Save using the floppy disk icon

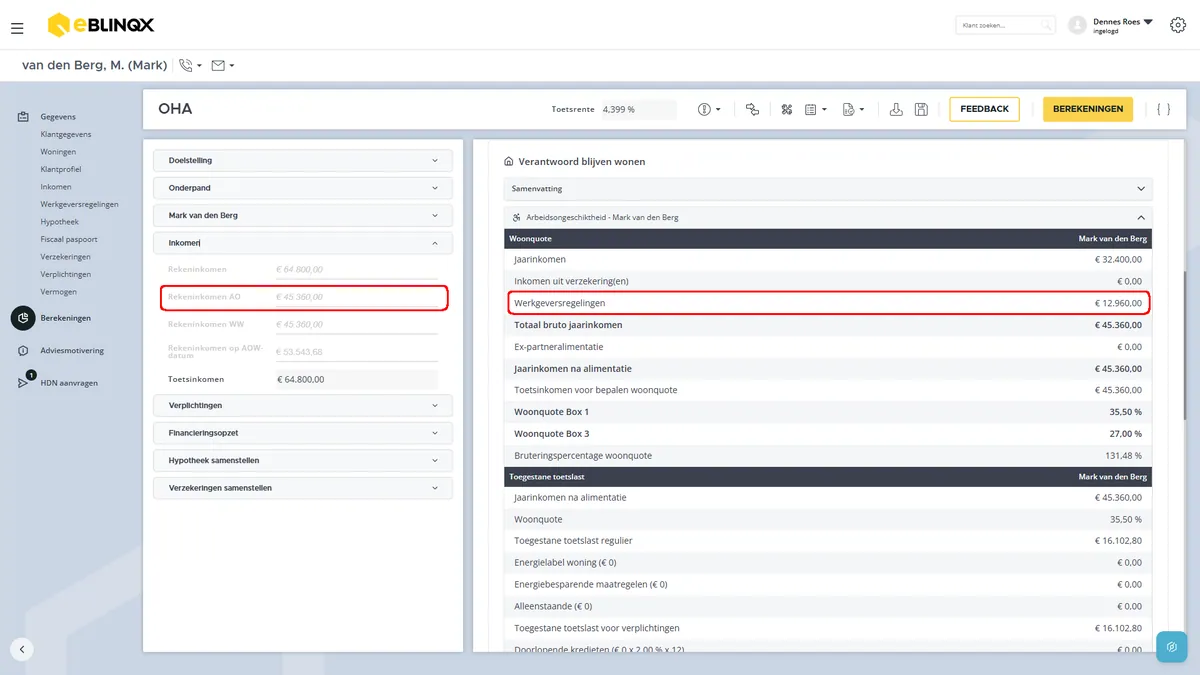(x=921, y=109)
